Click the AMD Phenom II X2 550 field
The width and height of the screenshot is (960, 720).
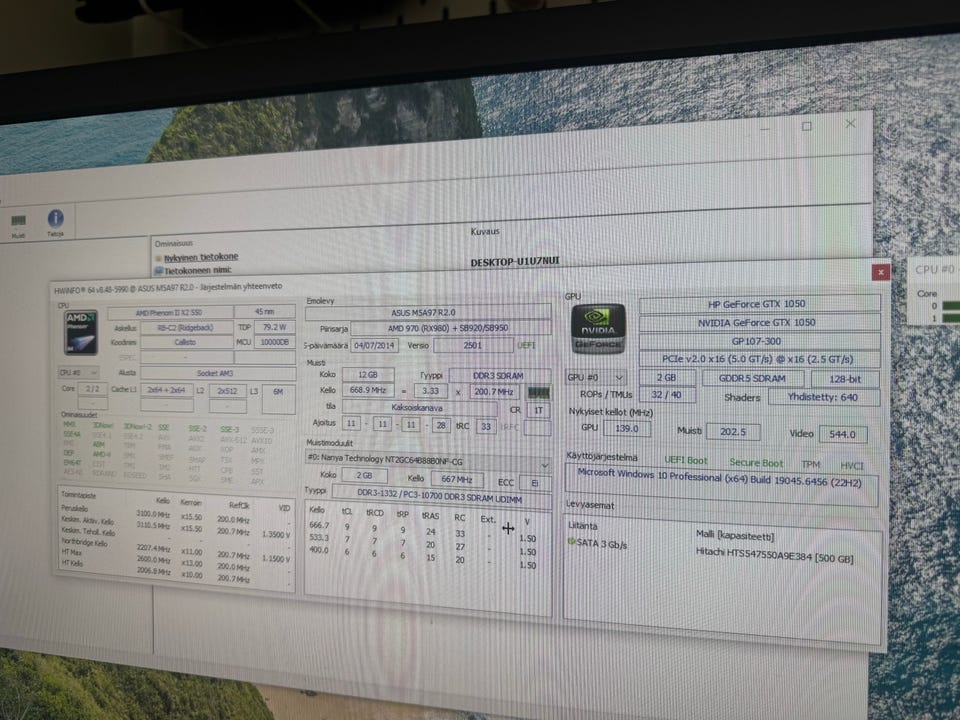169,312
